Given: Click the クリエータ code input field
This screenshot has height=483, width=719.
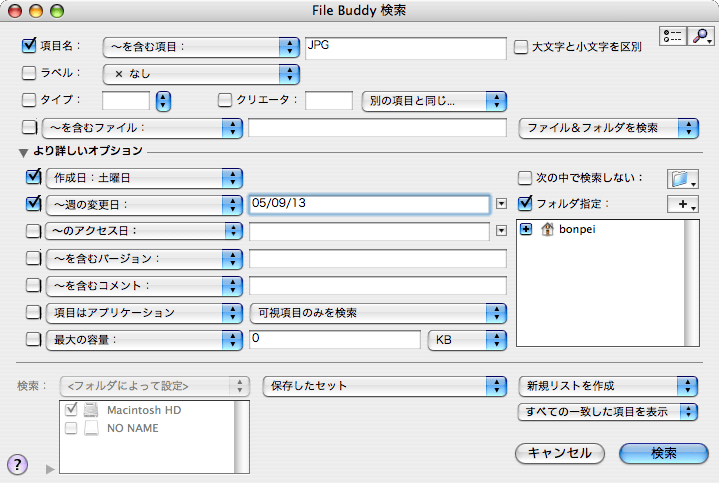Looking at the screenshot, I should pyautogui.click(x=329, y=100).
